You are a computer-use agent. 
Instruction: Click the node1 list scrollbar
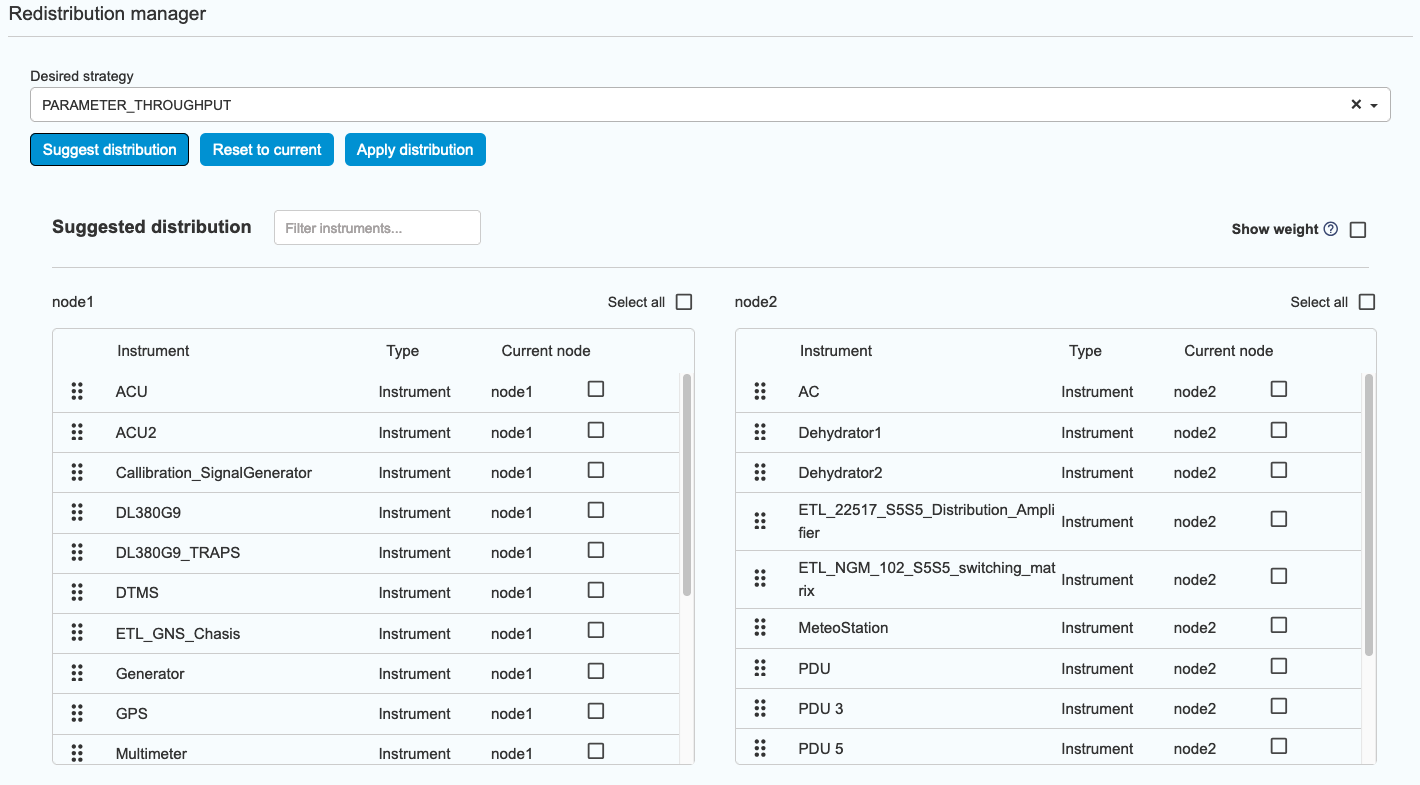pyautogui.click(x=687, y=485)
